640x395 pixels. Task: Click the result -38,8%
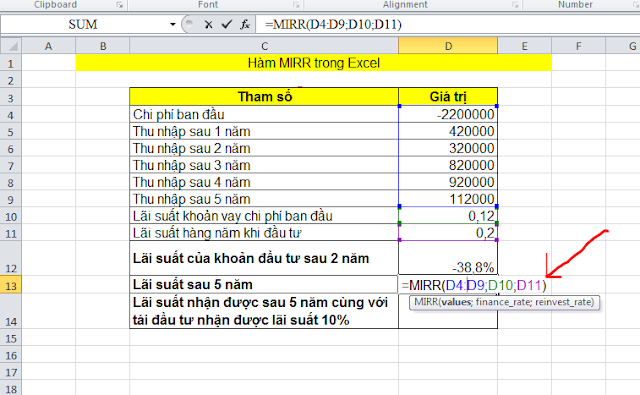point(473,268)
